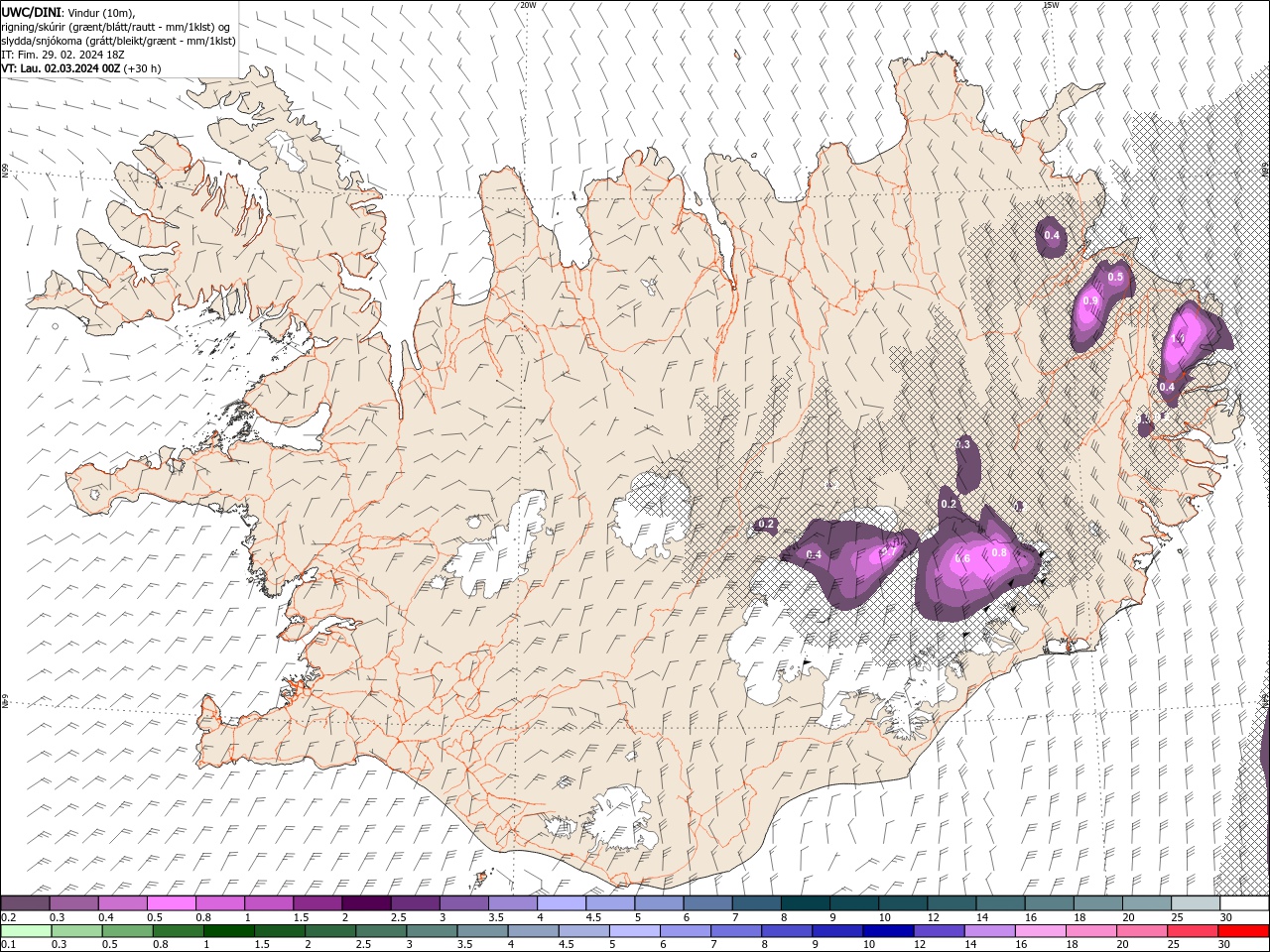The image size is (1270, 952).
Task: Click the 0.5 precipitation value on map
Action: point(1115,277)
